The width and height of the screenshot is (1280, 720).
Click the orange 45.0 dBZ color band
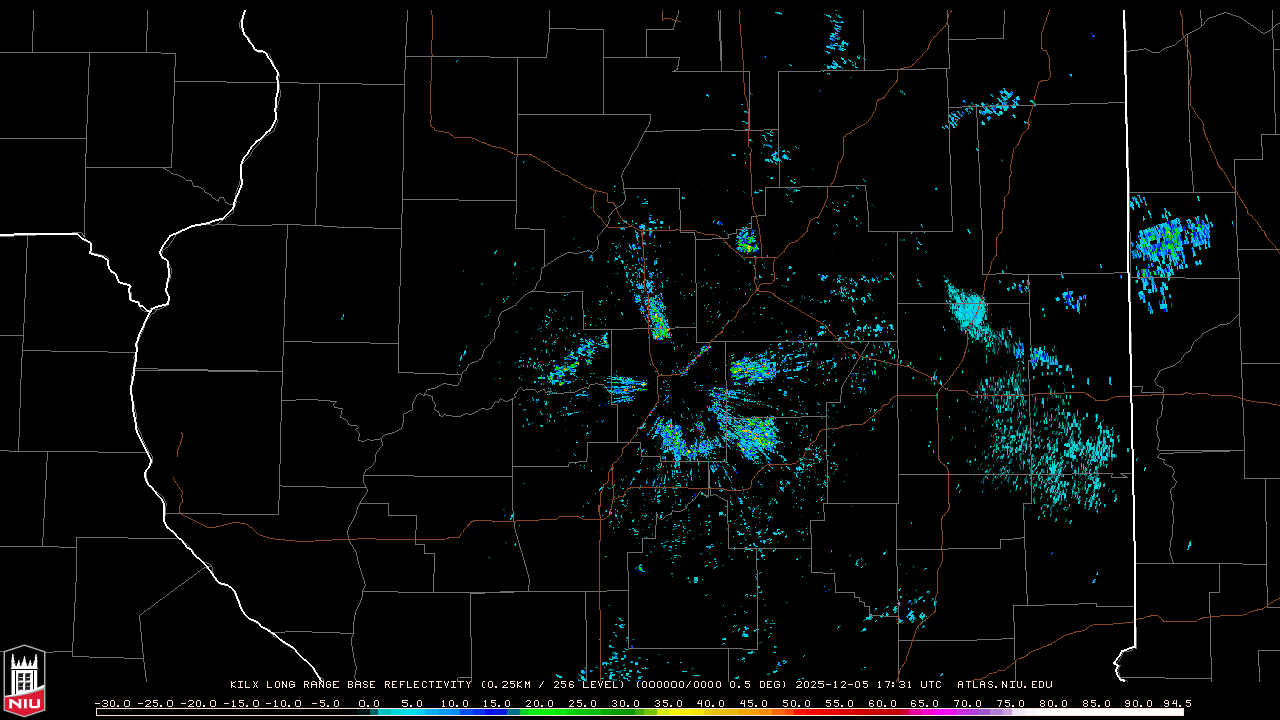click(x=753, y=712)
